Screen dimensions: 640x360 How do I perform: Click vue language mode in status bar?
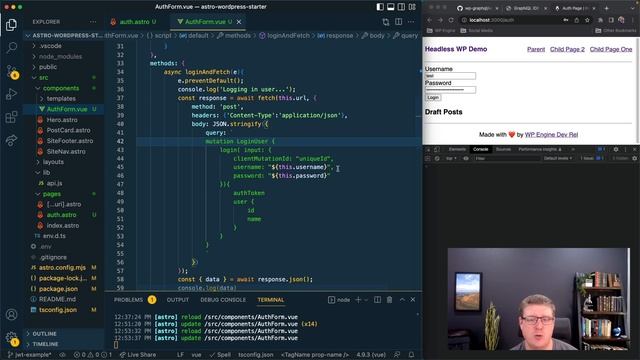[x=196, y=355]
